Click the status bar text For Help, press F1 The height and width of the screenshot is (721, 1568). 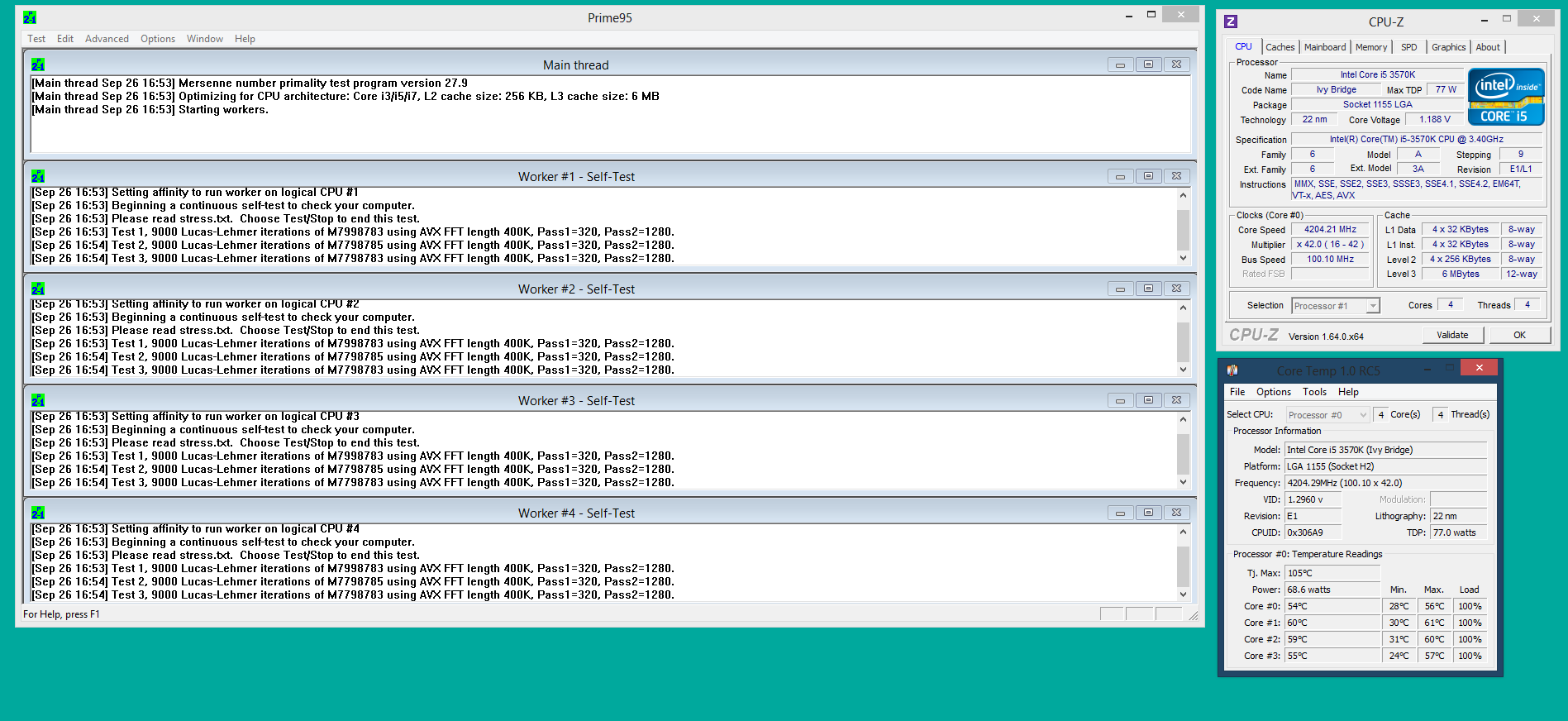coord(61,614)
